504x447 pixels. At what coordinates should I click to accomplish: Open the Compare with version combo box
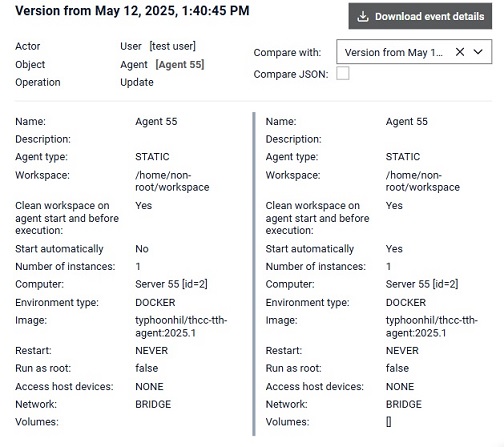tap(414, 52)
